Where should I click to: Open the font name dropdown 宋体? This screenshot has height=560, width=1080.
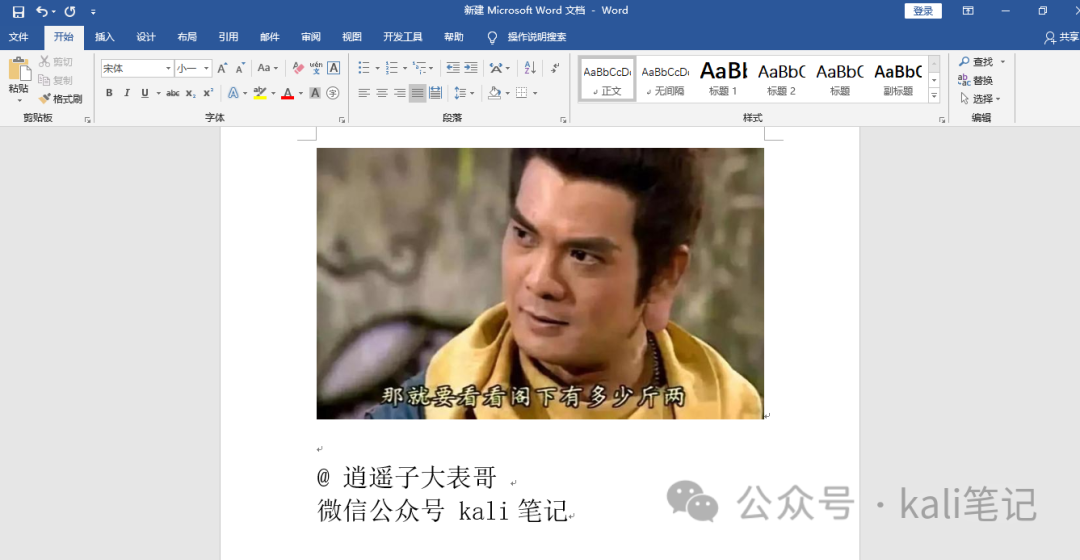(x=136, y=68)
